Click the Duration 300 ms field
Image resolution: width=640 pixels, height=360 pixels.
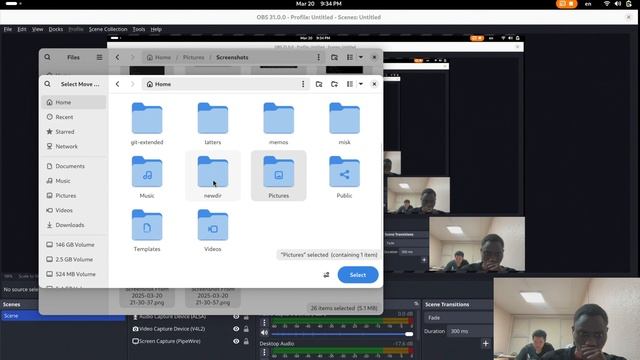(x=469, y=331)
